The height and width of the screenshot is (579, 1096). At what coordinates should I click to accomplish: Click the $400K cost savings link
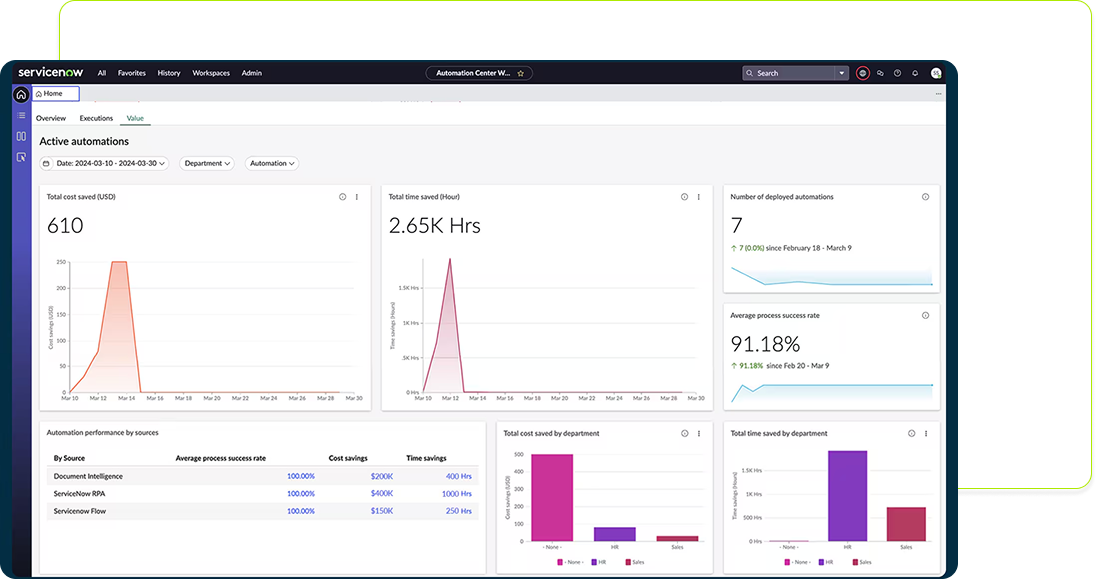point(381,494)
